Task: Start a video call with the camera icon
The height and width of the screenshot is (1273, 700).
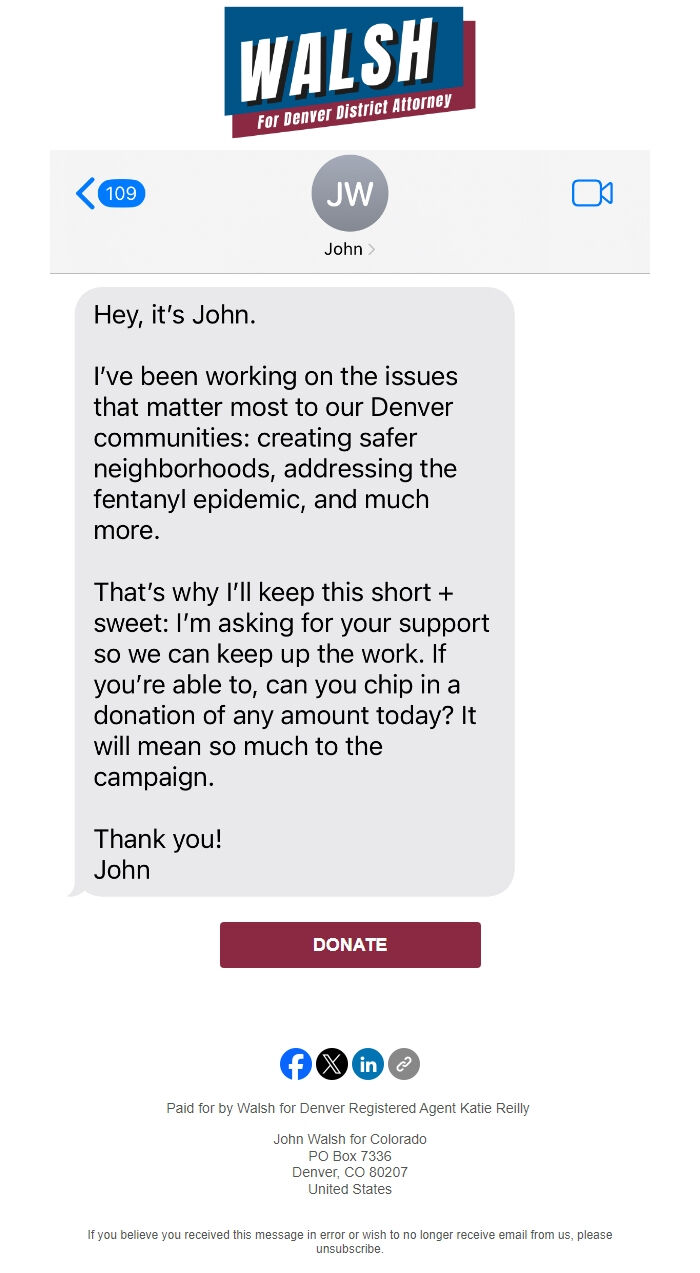Action: [x=594, y=193]
